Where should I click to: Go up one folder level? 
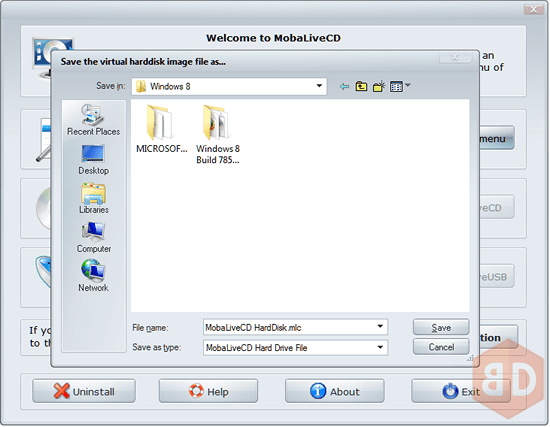coord(361,86)
